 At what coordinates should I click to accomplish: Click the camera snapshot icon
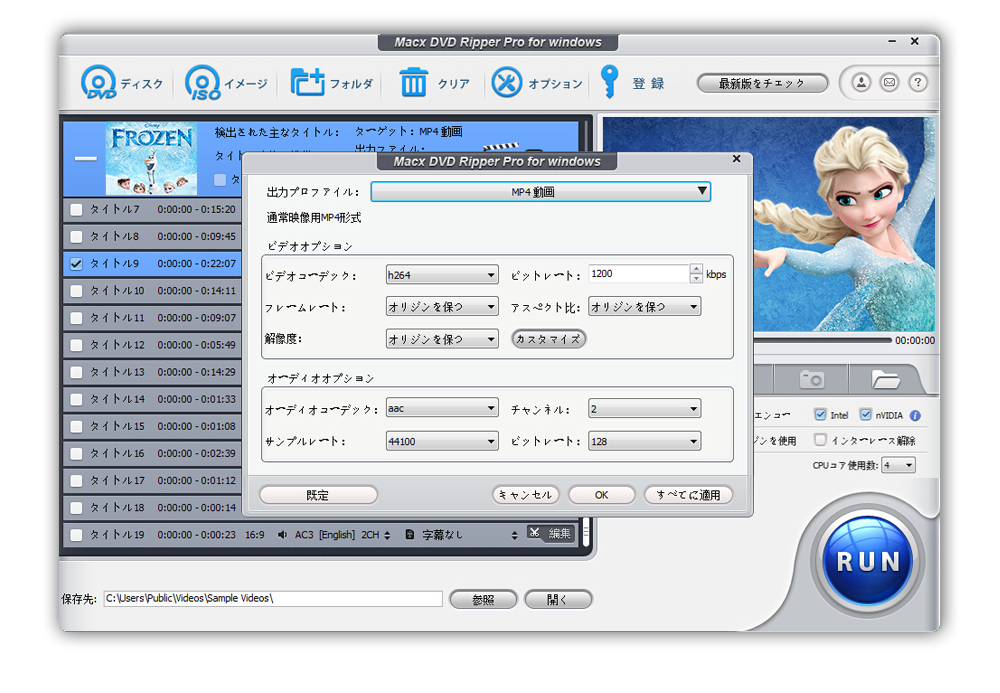pos(811,379)
